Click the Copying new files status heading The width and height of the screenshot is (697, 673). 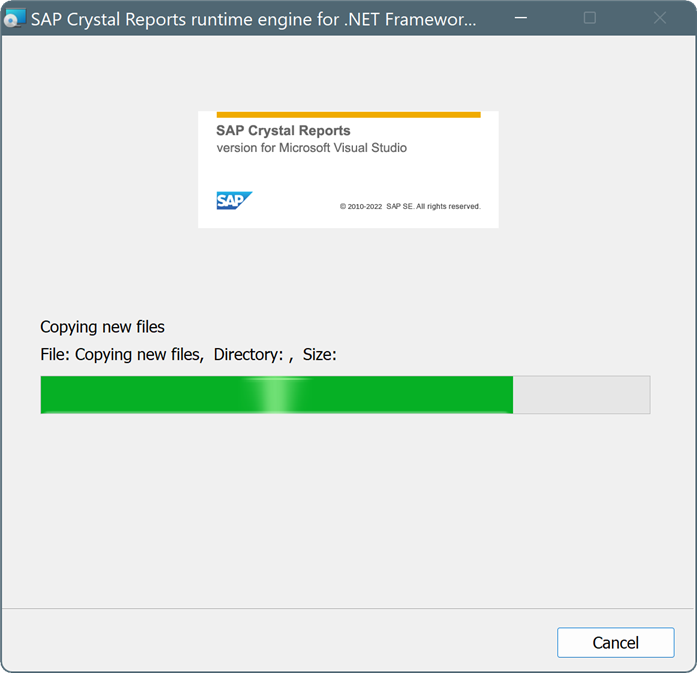(x=102, y=327)
